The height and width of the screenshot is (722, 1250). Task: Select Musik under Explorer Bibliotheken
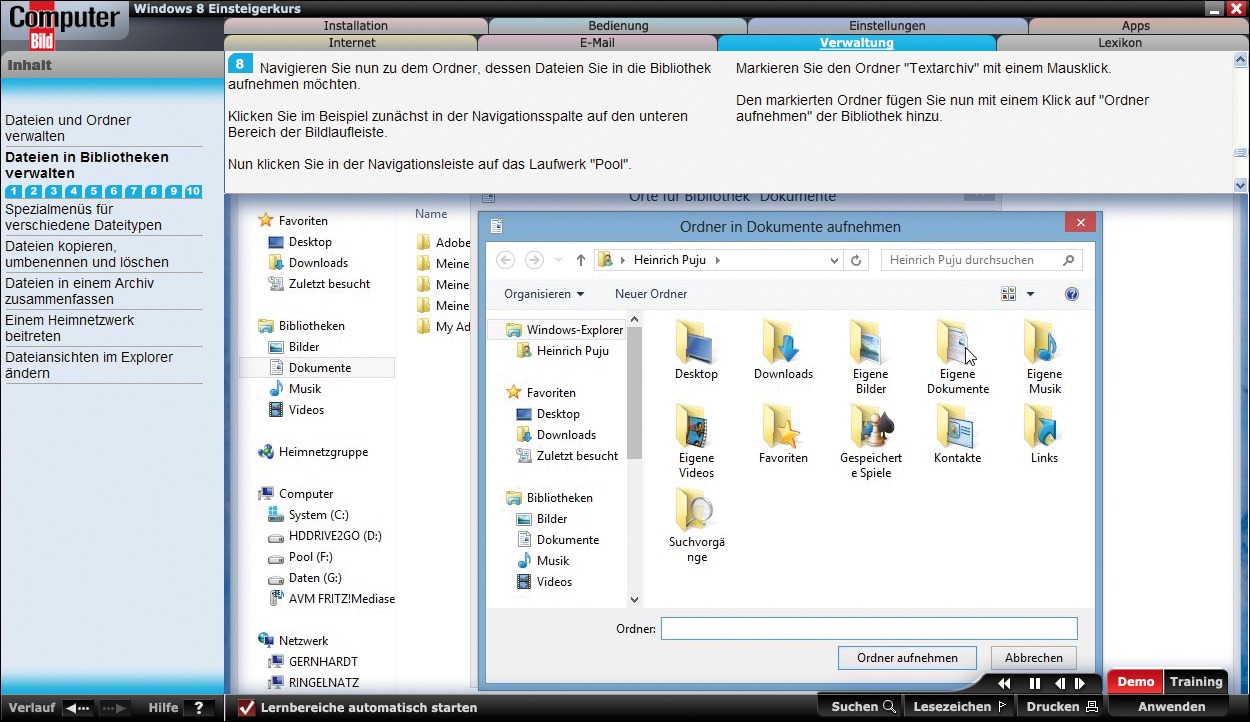tap(295, 389)
